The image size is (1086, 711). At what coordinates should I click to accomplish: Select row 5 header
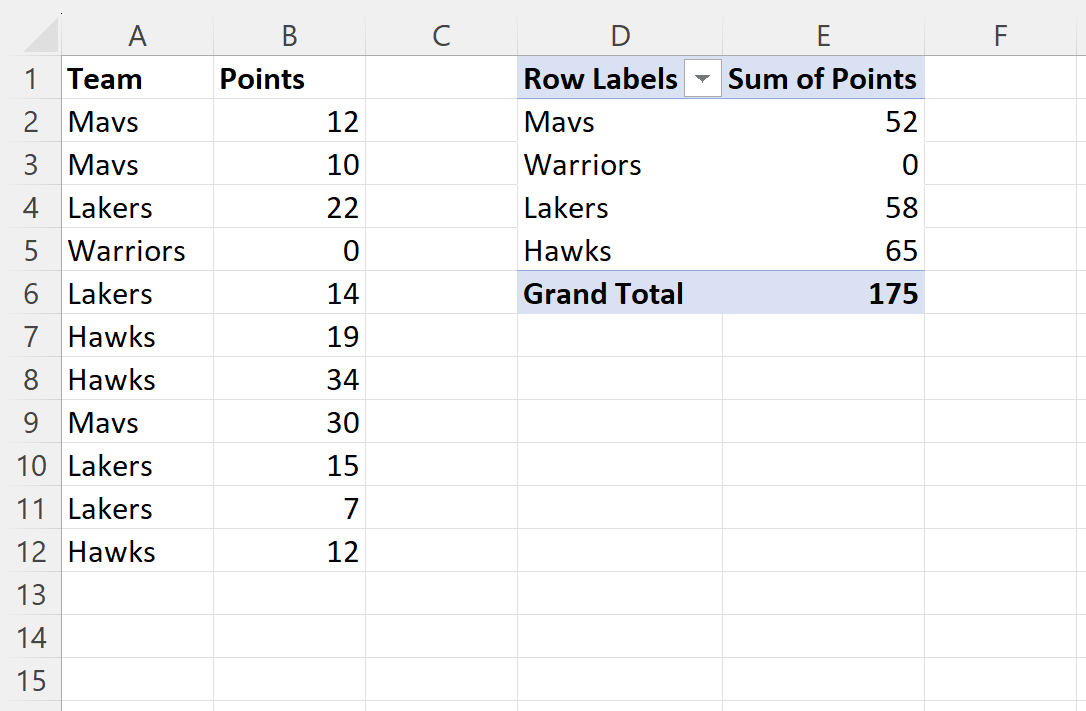tap(31, 251)
